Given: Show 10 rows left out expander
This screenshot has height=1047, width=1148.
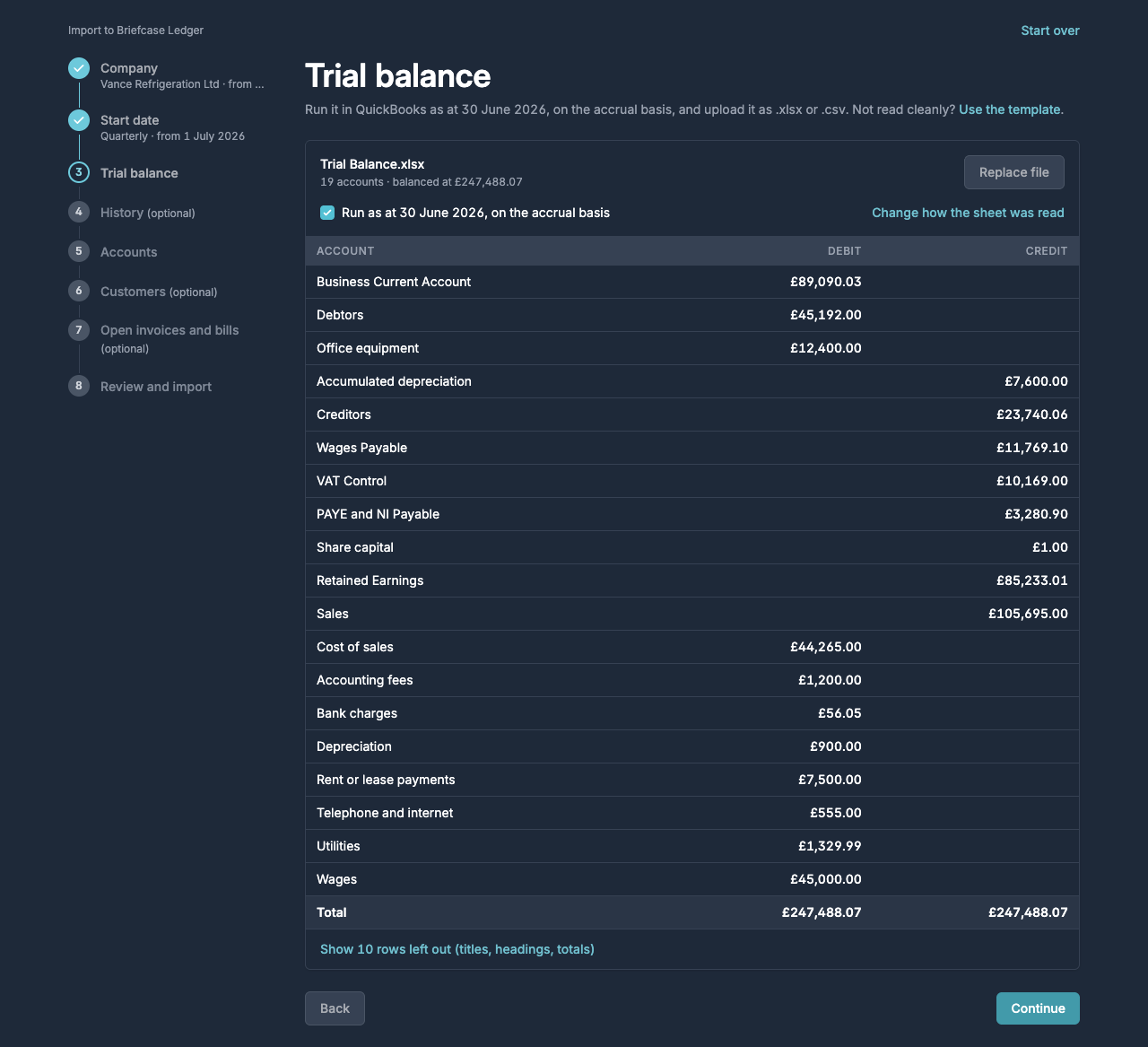Looking at the screenshot, I should [x=457, y=949].
